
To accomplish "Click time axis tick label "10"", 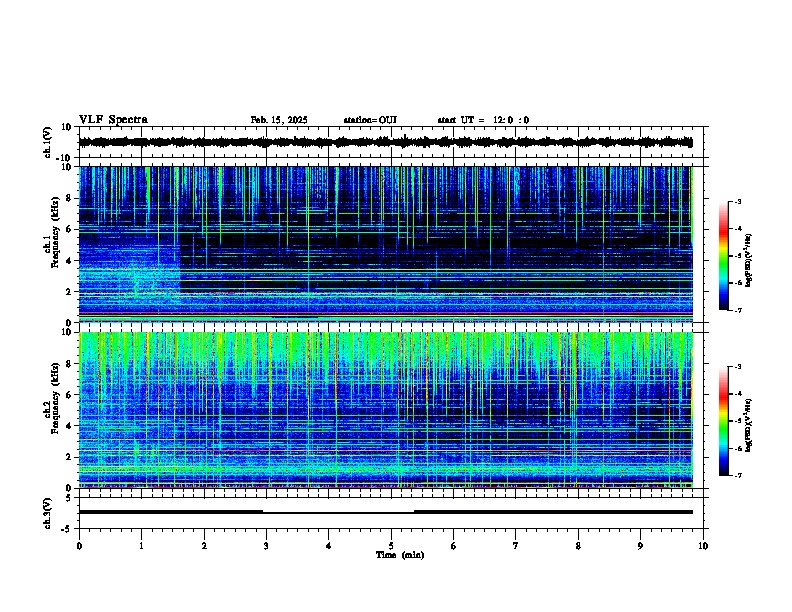I will pyautogui.click(x=703, y=546).
